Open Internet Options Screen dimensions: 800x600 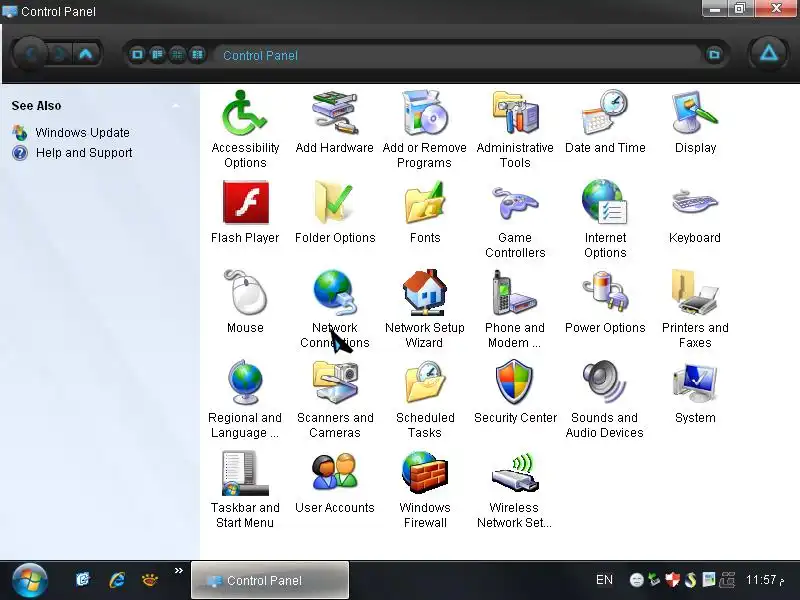point(605,219)
